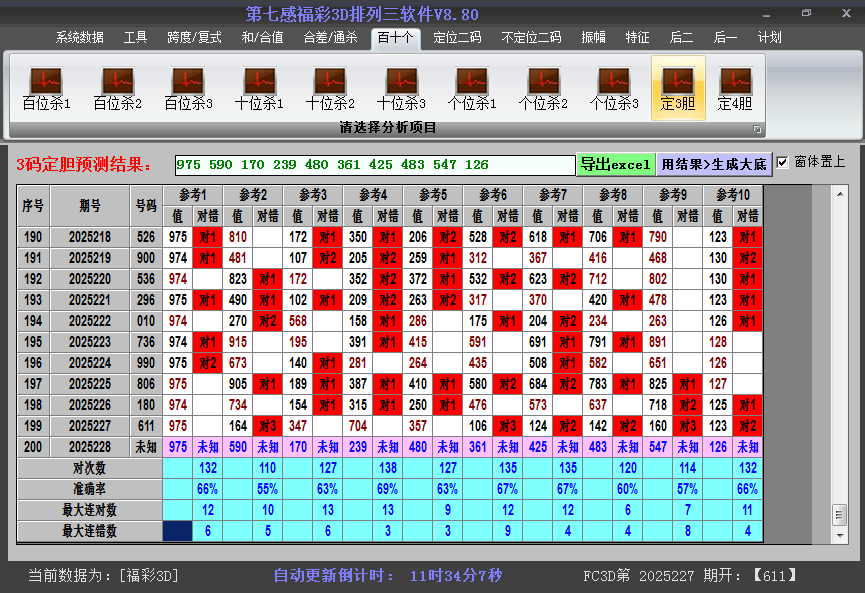Choose the 十位杀2 analysis item
Viewport: 865px width, 593px height.
tap(330, 88)
